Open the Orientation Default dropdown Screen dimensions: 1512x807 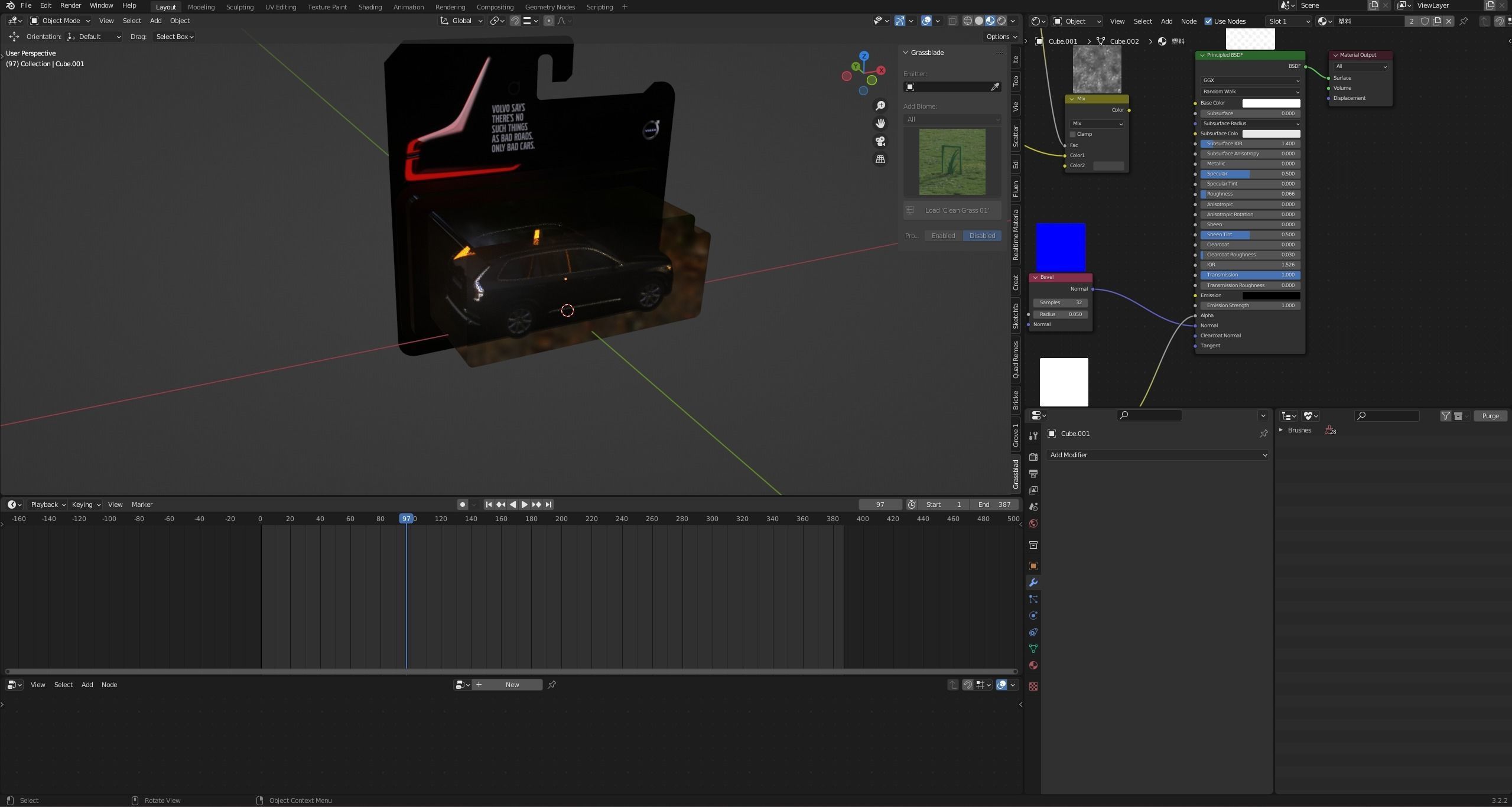coord(94,37)
